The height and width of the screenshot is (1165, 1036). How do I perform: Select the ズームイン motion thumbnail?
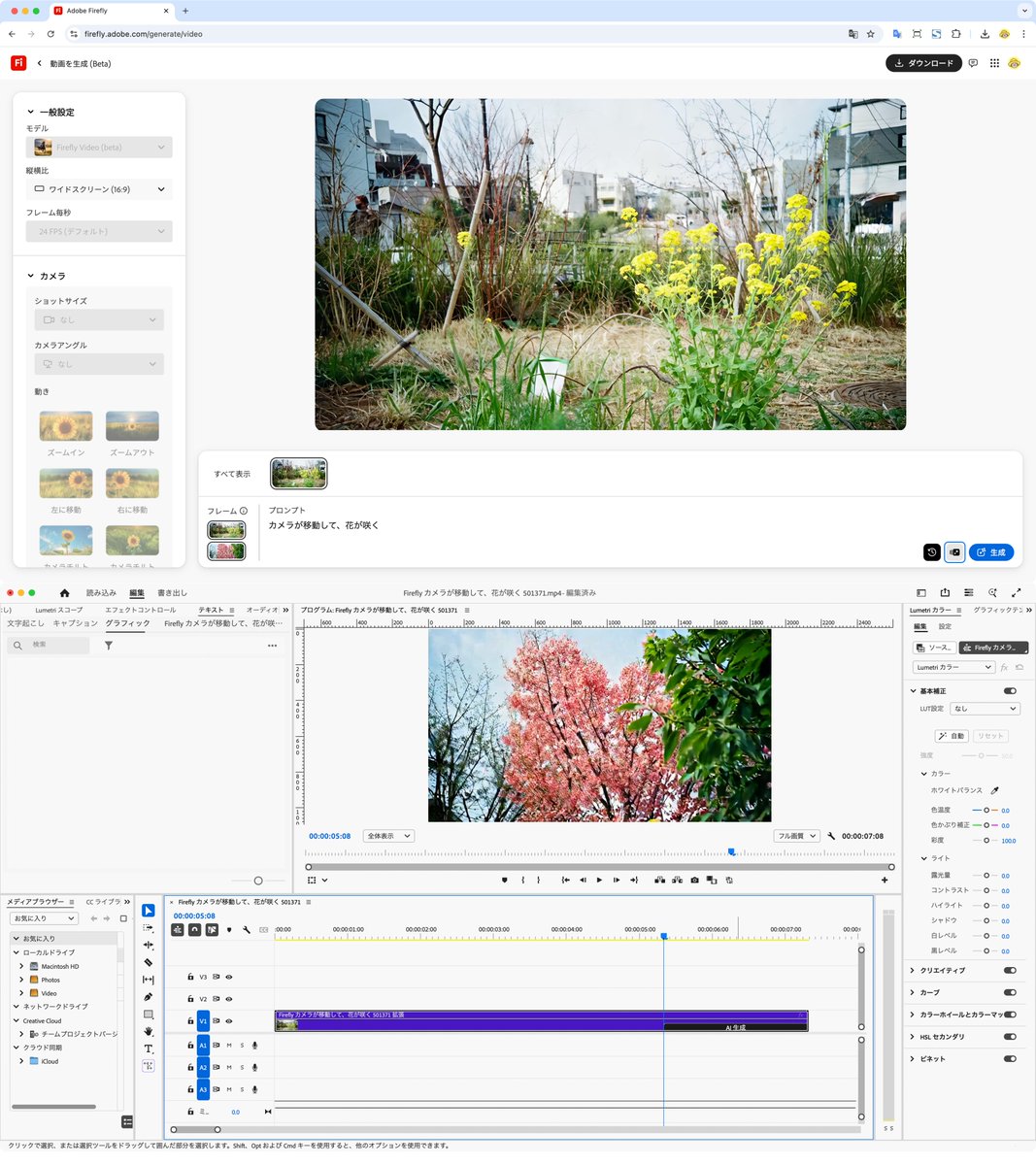66,426
